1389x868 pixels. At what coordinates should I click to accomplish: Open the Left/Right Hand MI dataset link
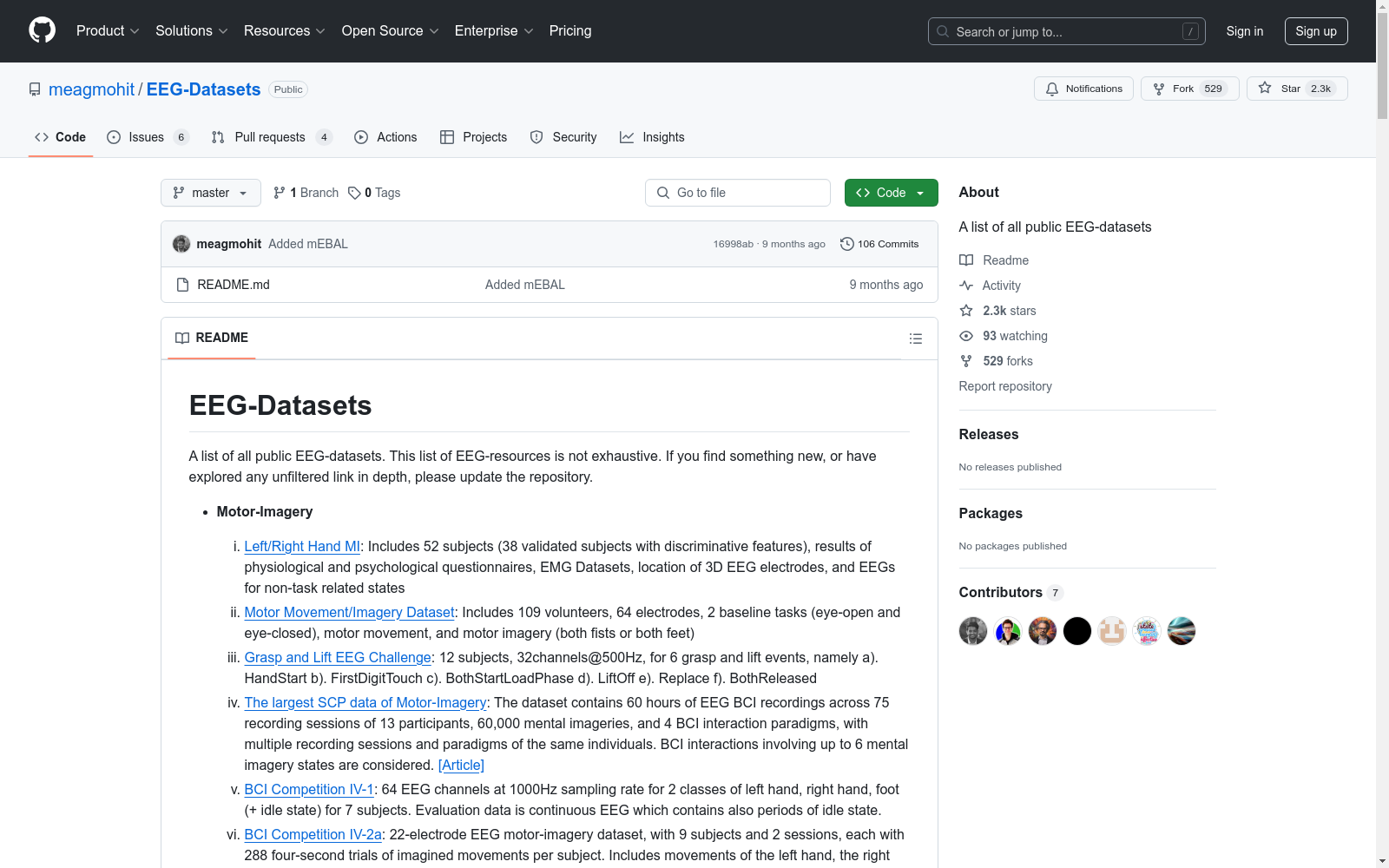pyautogui.click(x=302, y=546)
